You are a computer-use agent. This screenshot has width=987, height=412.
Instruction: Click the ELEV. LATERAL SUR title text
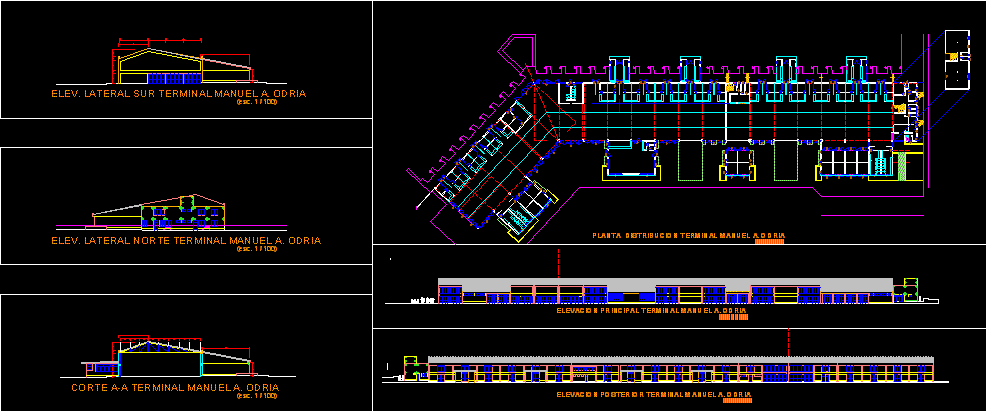(x=177, y=93)
